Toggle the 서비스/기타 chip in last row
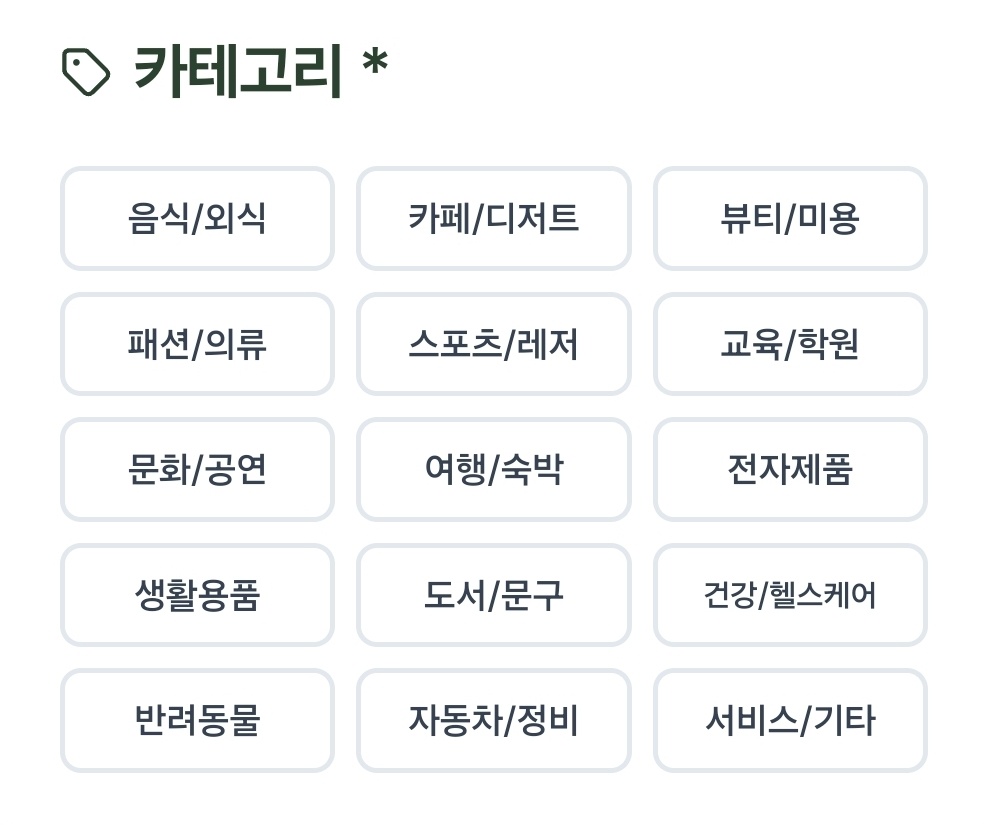 [x=790, y=720]
